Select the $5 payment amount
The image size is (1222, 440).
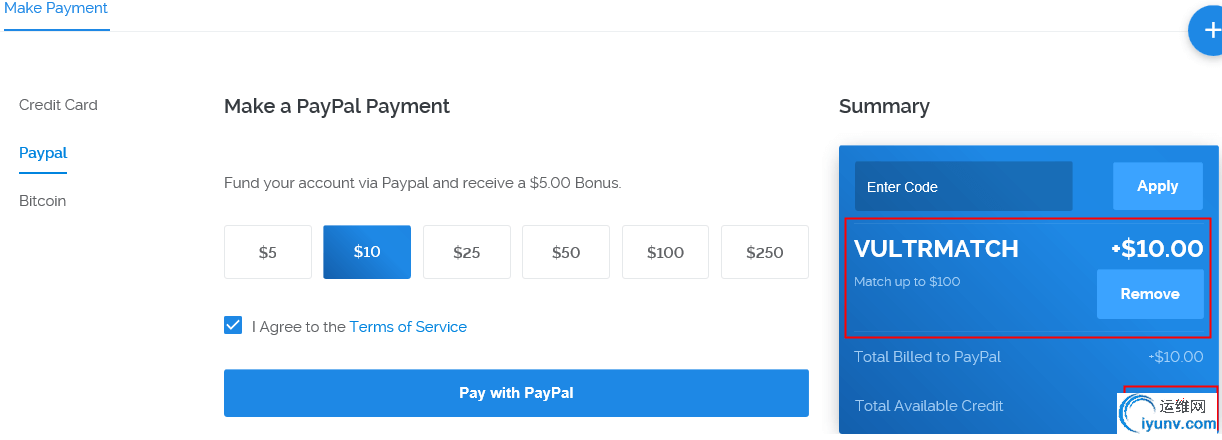tap(268, 252)
